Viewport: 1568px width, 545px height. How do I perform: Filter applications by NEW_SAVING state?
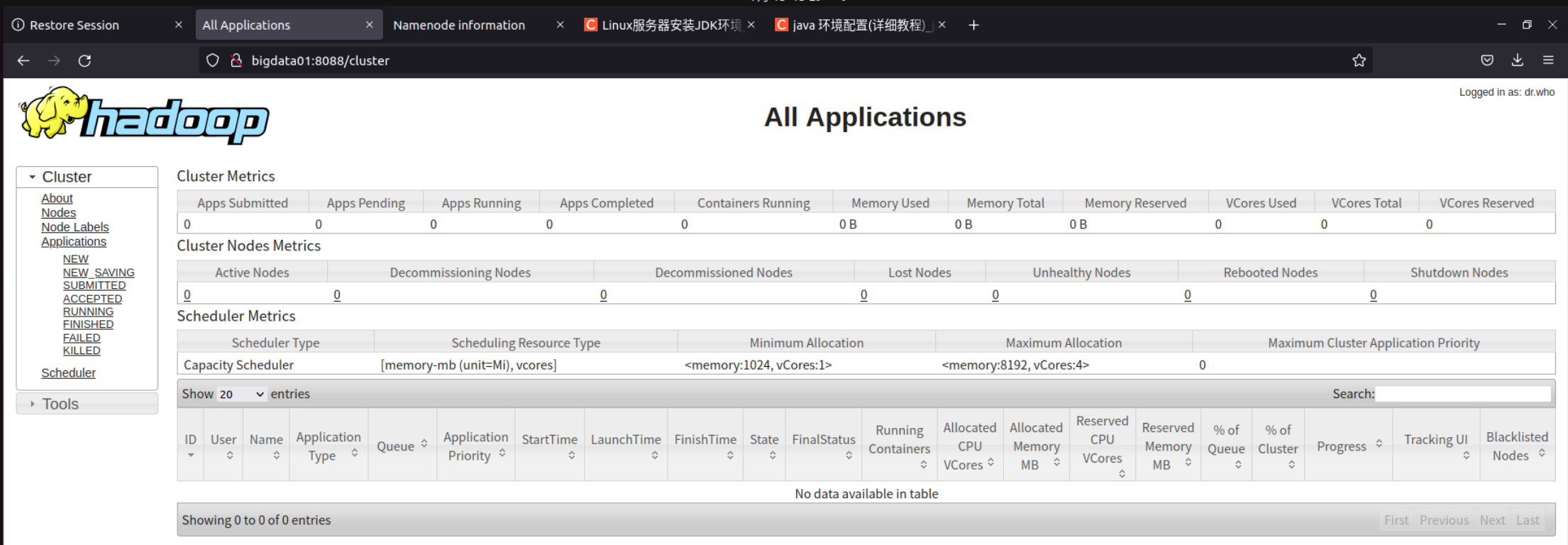(99, 272)
